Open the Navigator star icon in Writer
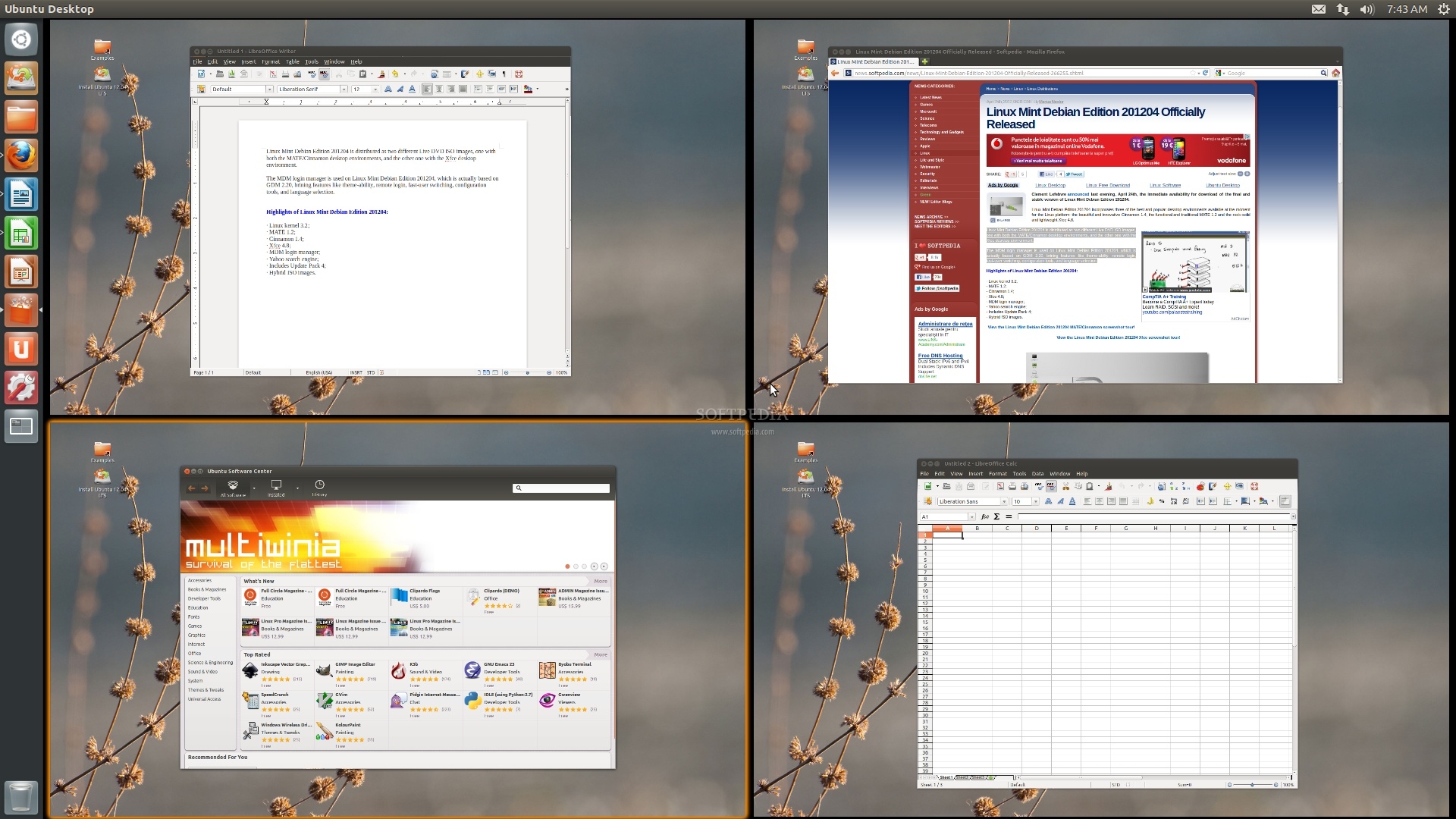1456x819 pixels. coord(479,74)
